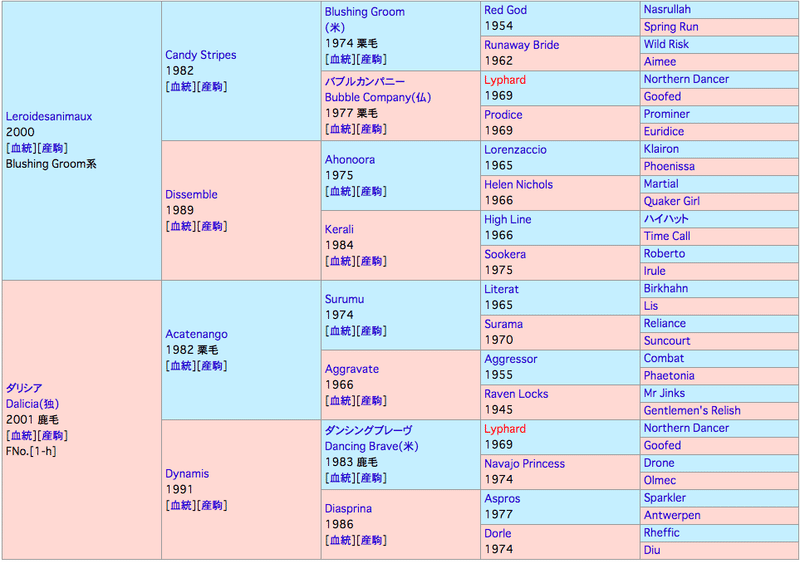This screenshot has height=563, width=800.
Task: Open the ハイハット link
Action: [x=666, y=218]
